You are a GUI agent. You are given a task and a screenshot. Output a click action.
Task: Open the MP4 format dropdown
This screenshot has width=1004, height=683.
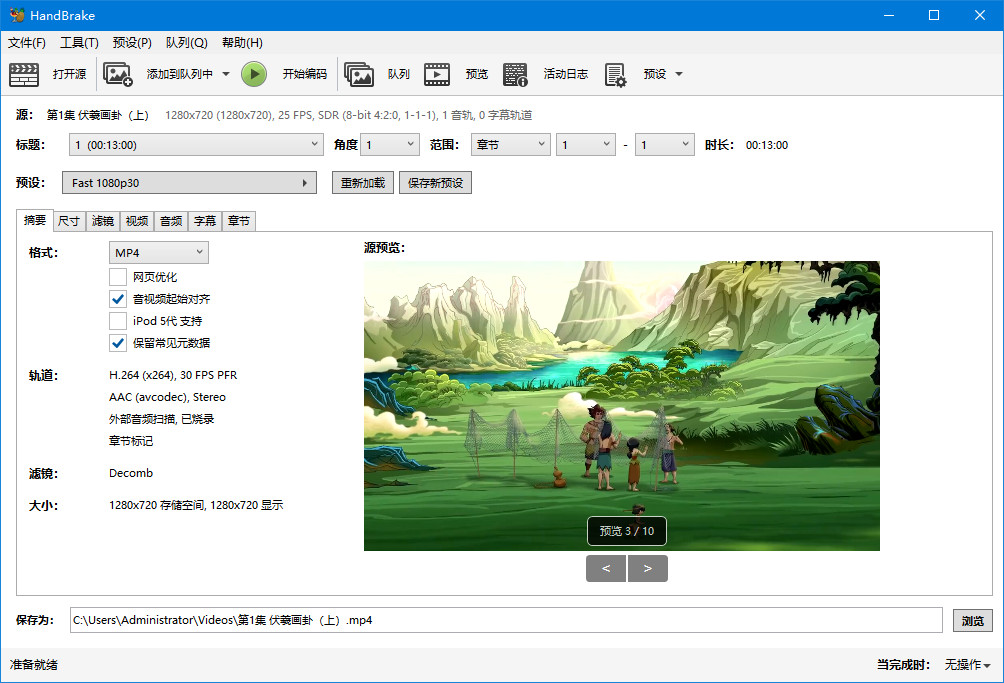159,253
